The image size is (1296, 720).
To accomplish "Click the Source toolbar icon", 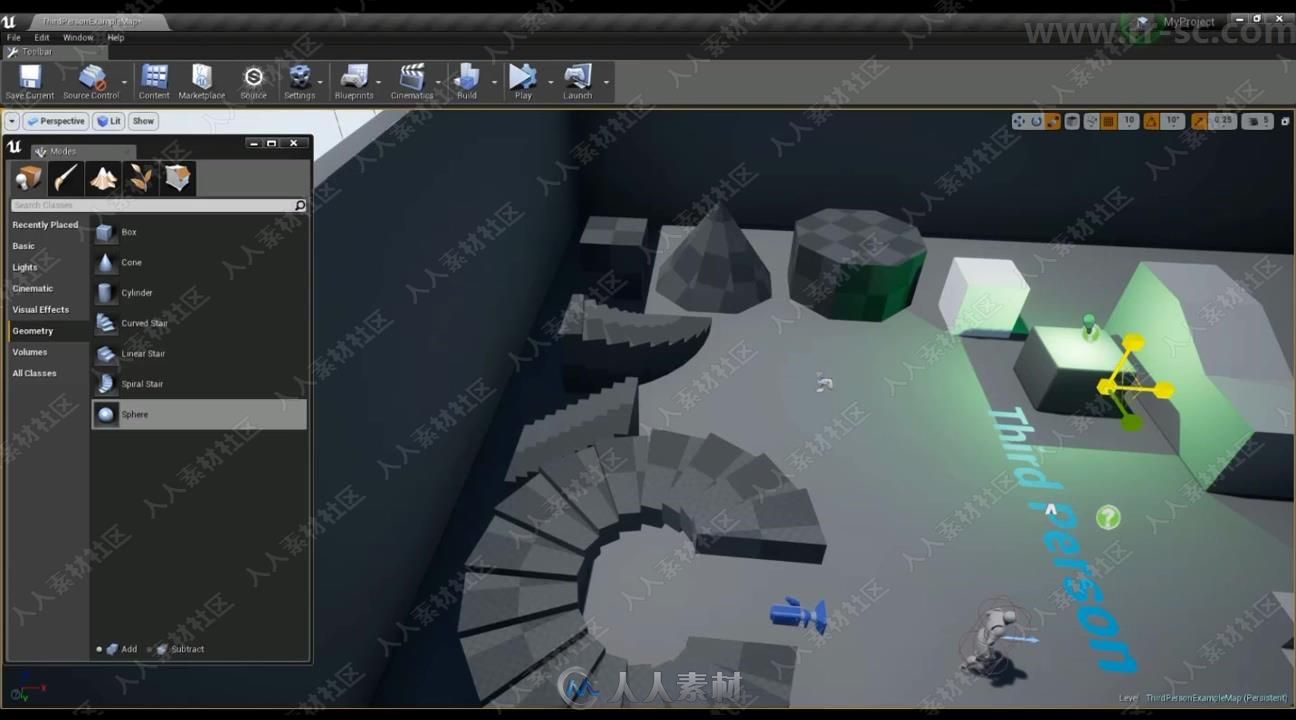I will (x=254, y=77).
